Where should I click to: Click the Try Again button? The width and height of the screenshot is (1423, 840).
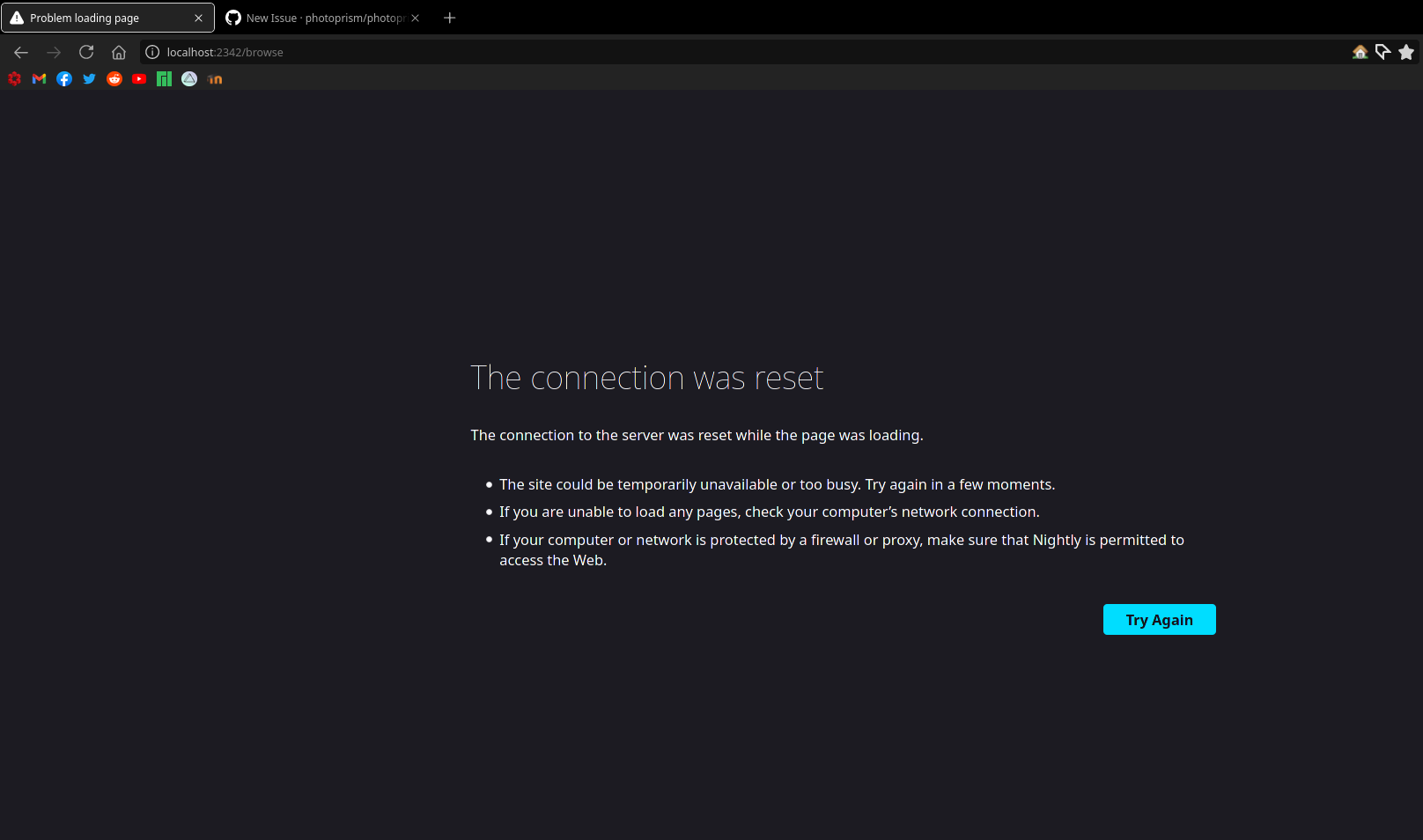(1159, 619)
